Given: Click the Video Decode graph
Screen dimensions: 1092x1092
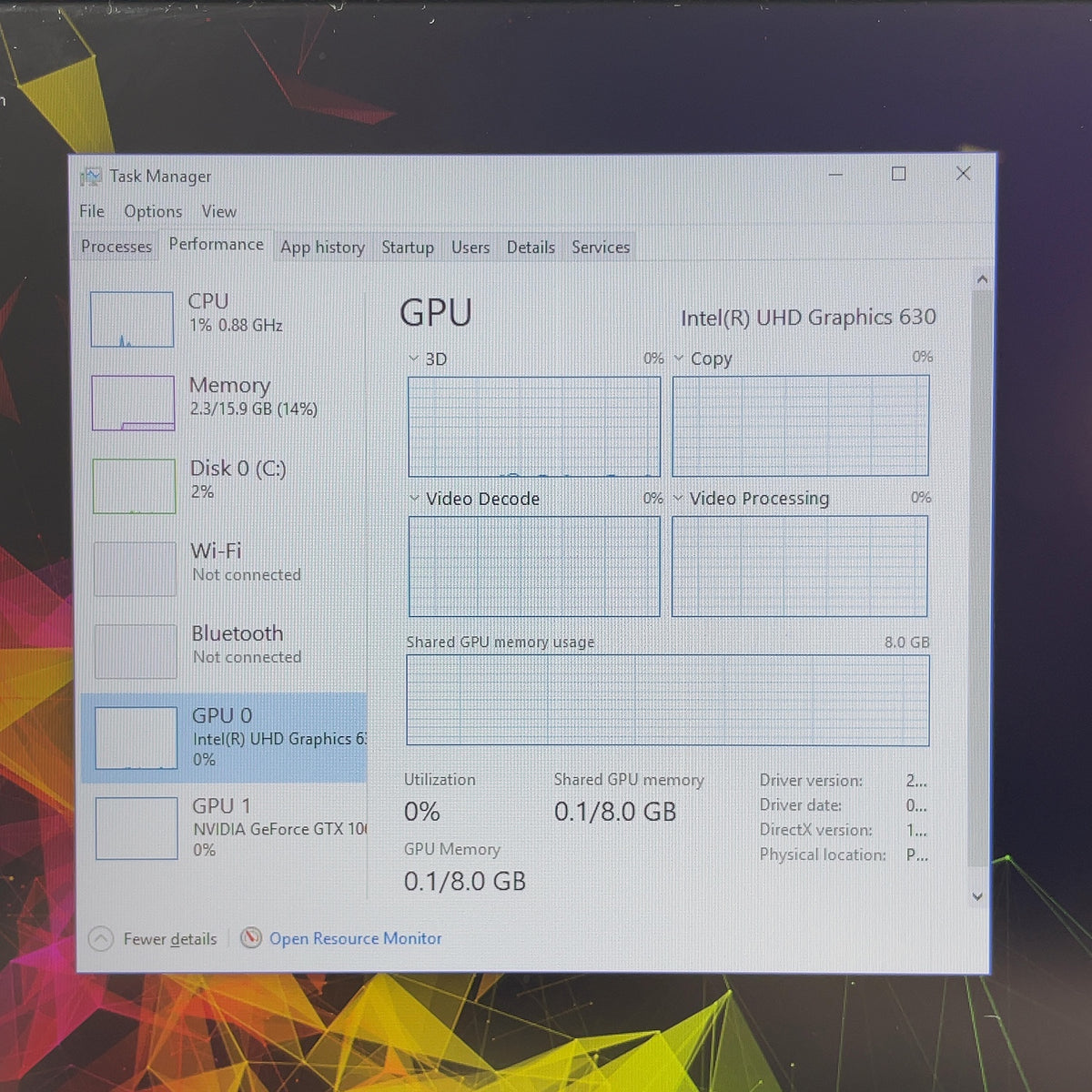Looking at the screenshot, I should 534,566.
